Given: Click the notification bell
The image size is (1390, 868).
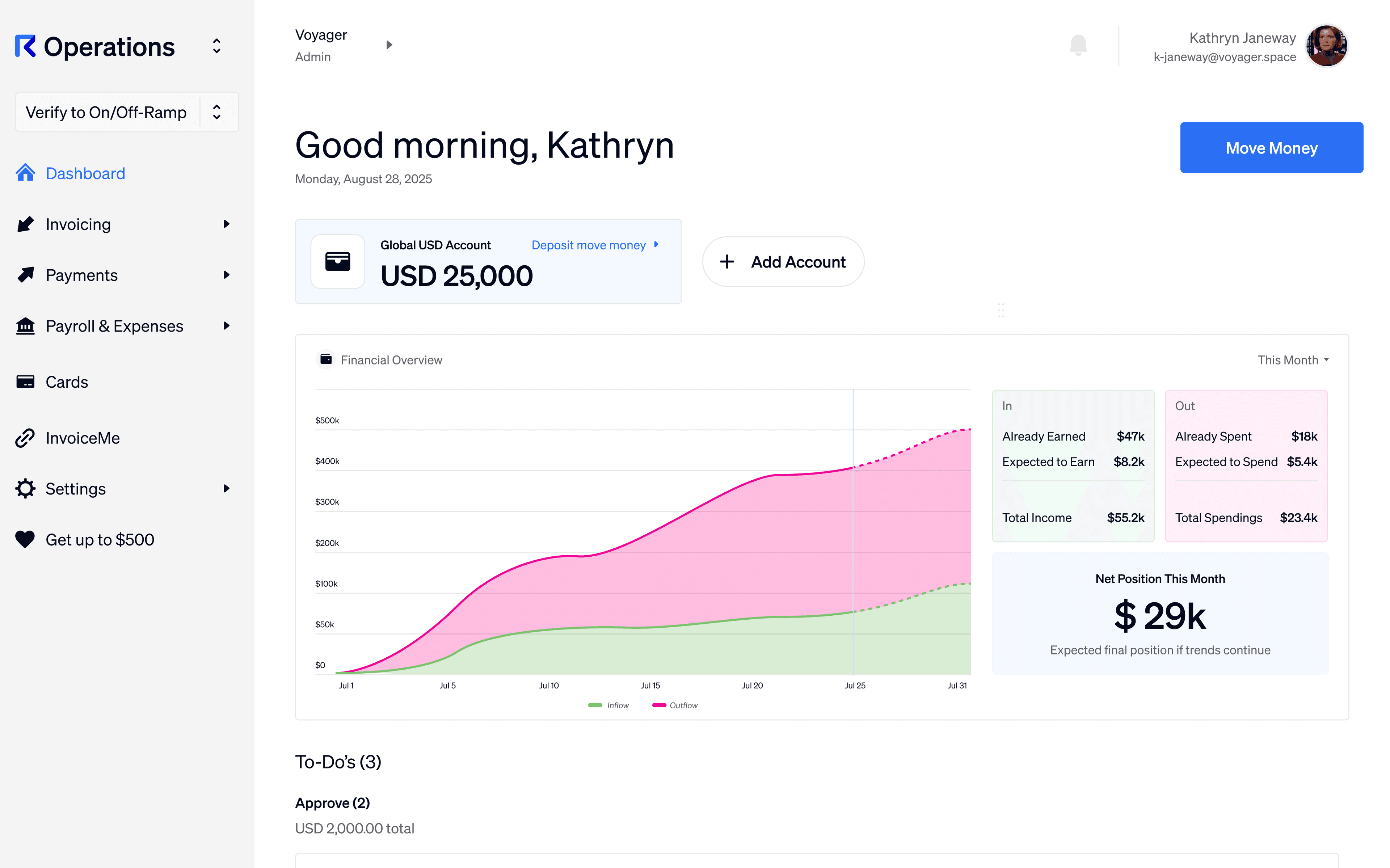Looking at the screenshot, I should [1079, 45].
